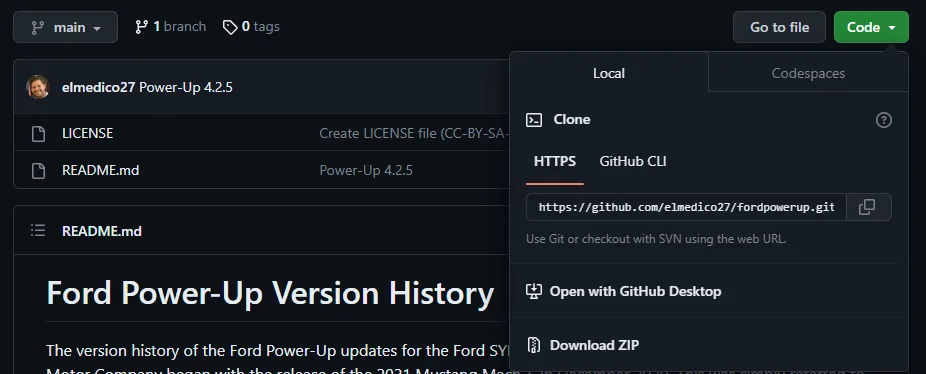The image size is (926, 374).
Task: View the 0 tags link
Action: pos(251,27)
